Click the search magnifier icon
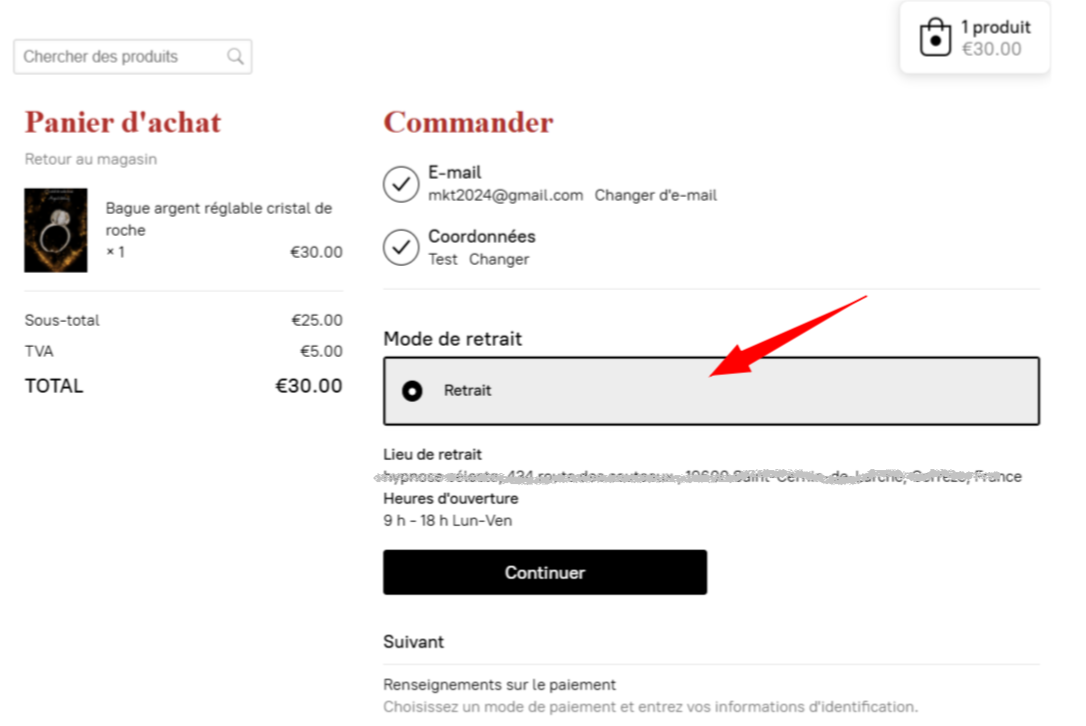 [235, 56]
